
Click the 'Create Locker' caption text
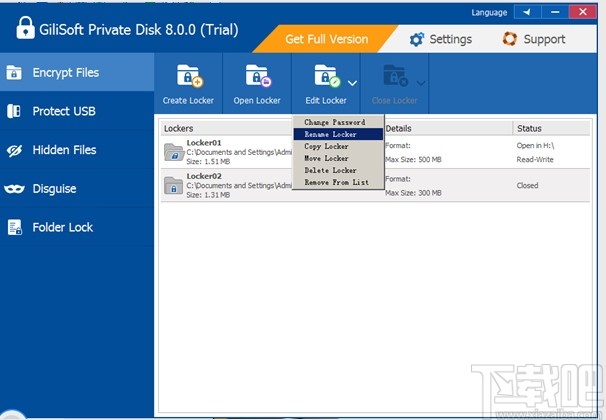188,100
